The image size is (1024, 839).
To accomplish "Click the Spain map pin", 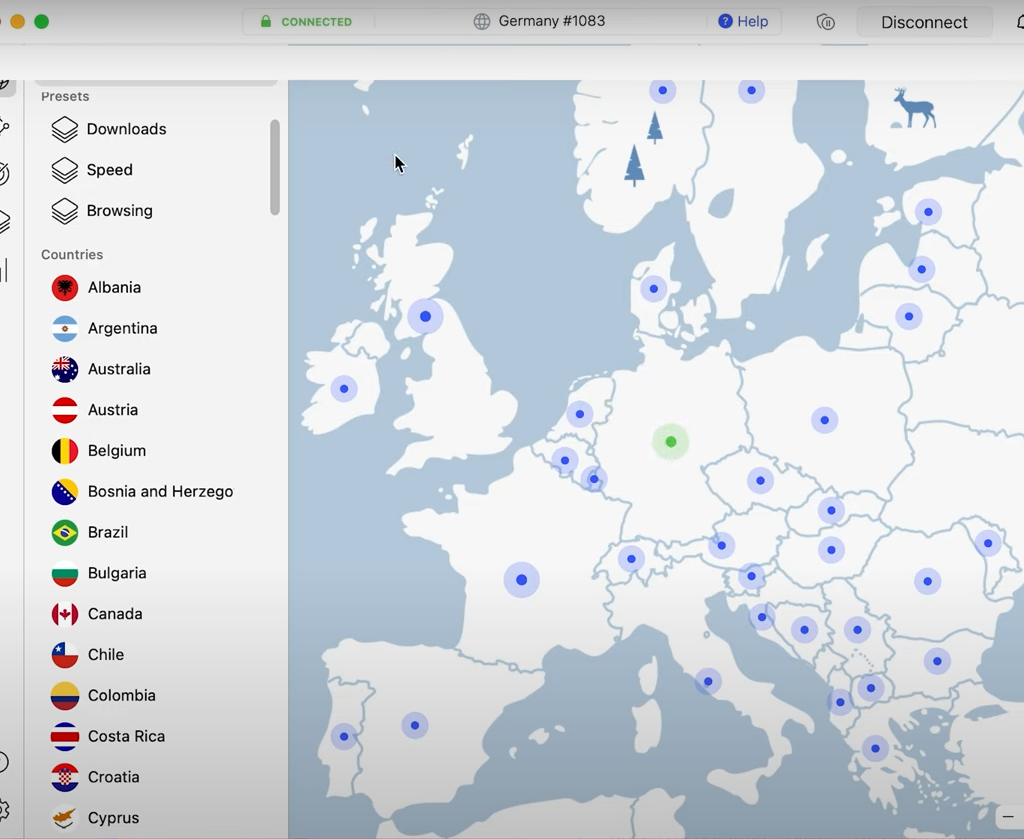I will [x=415, y=725].
